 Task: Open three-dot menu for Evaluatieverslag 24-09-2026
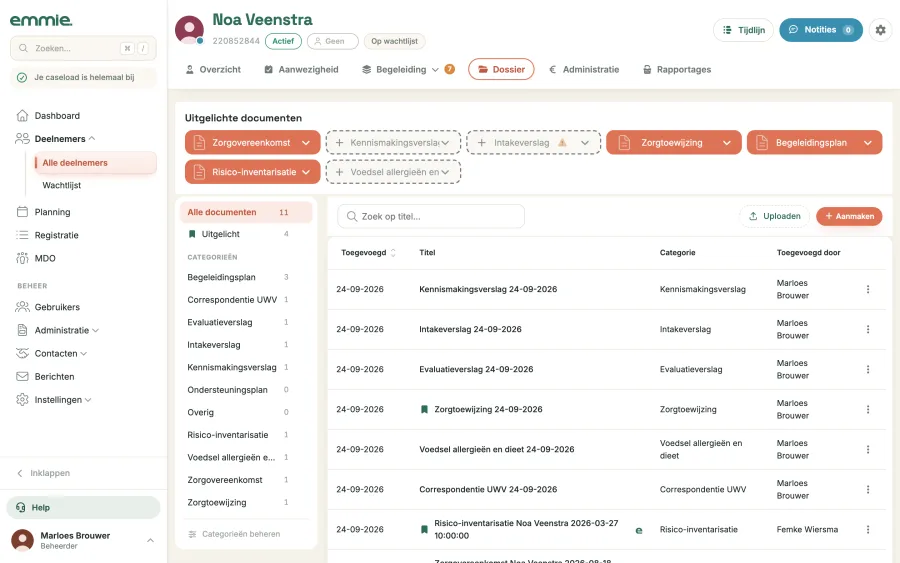[x=868, y=370]
